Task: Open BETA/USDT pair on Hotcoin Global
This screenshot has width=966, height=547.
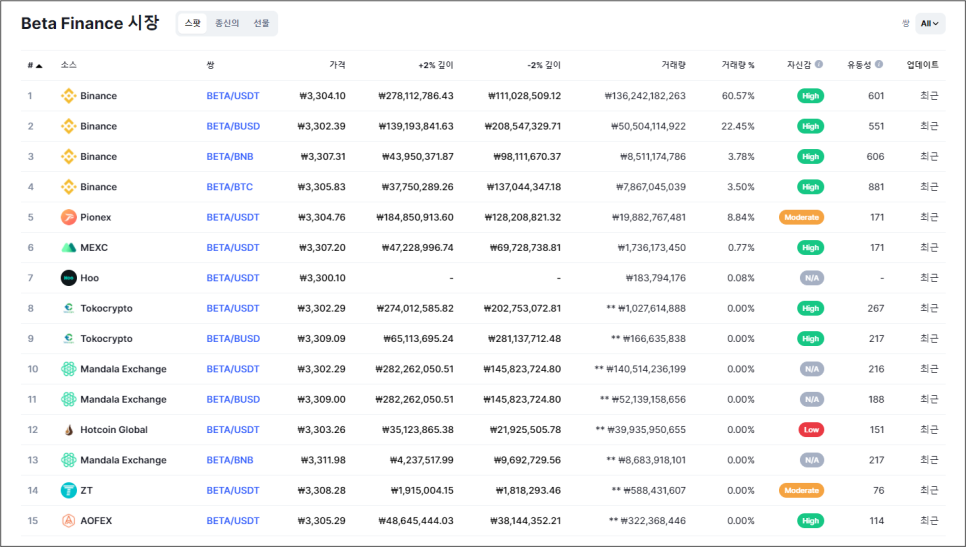Action: point(233,430)
